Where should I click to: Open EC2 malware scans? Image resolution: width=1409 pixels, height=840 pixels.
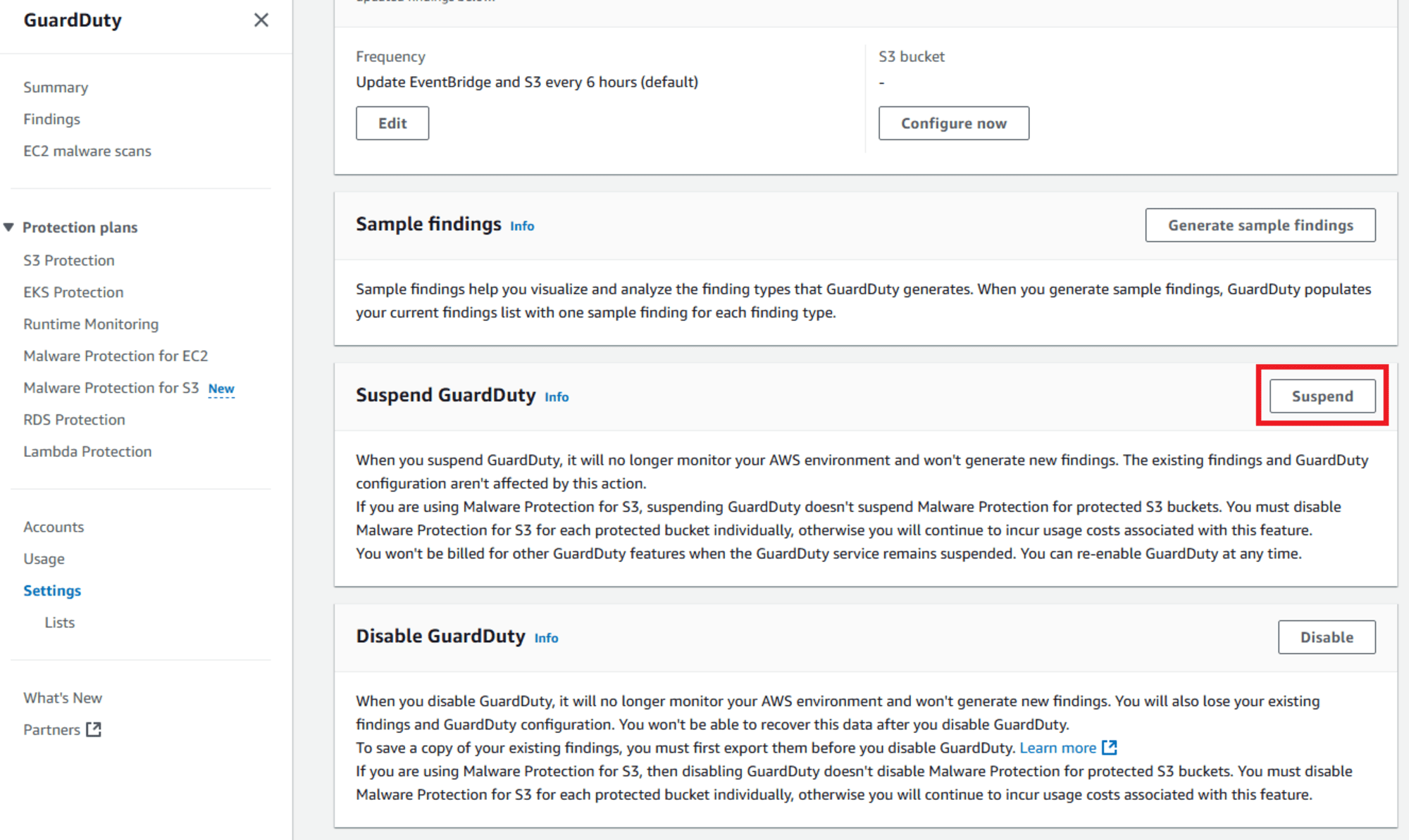(x=87, y=150)
